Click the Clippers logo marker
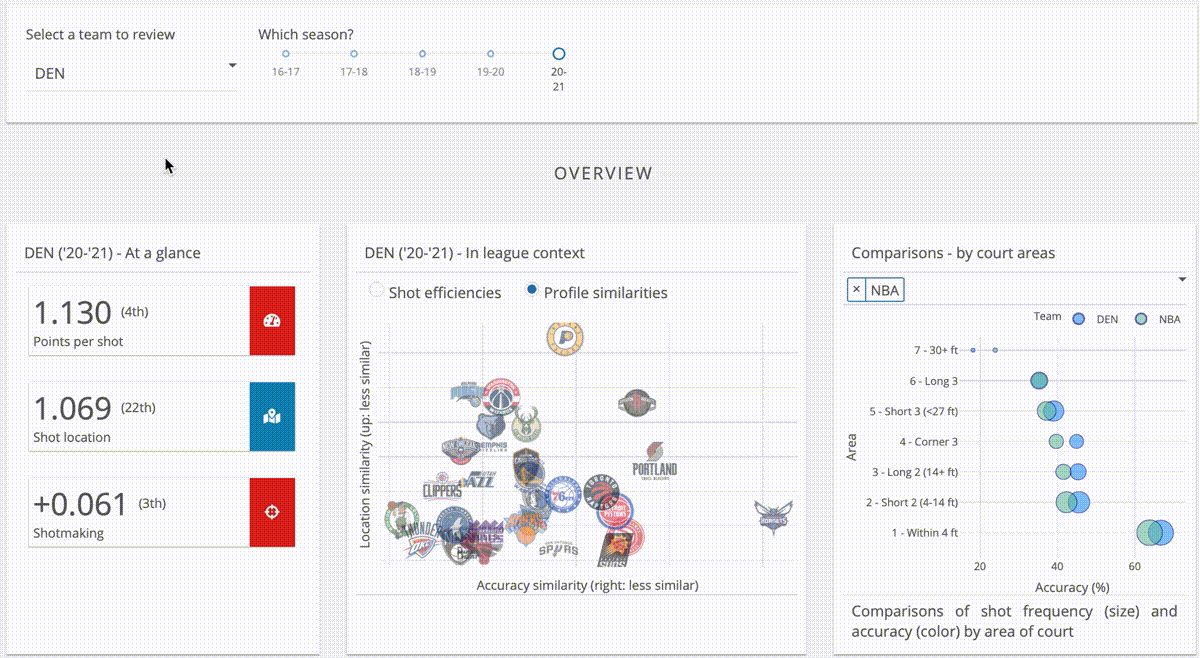The height and width of the screenshot is (658, 1200). coord(442,487)
